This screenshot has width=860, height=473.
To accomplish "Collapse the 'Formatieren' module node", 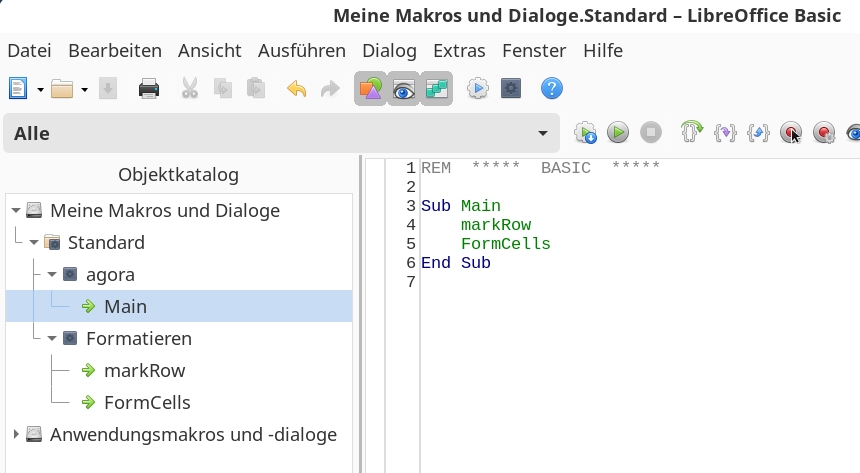I will coord(52,339).
